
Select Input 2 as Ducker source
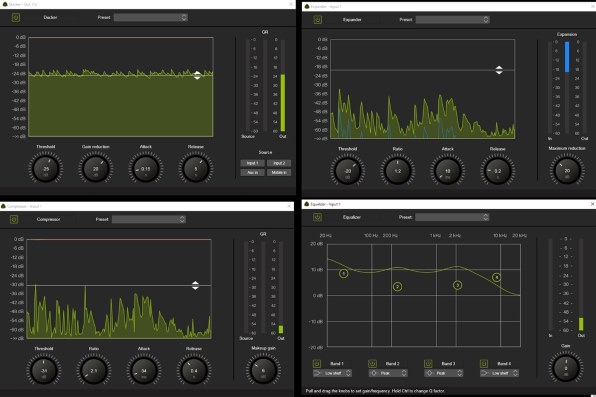[x=279, y=163]
